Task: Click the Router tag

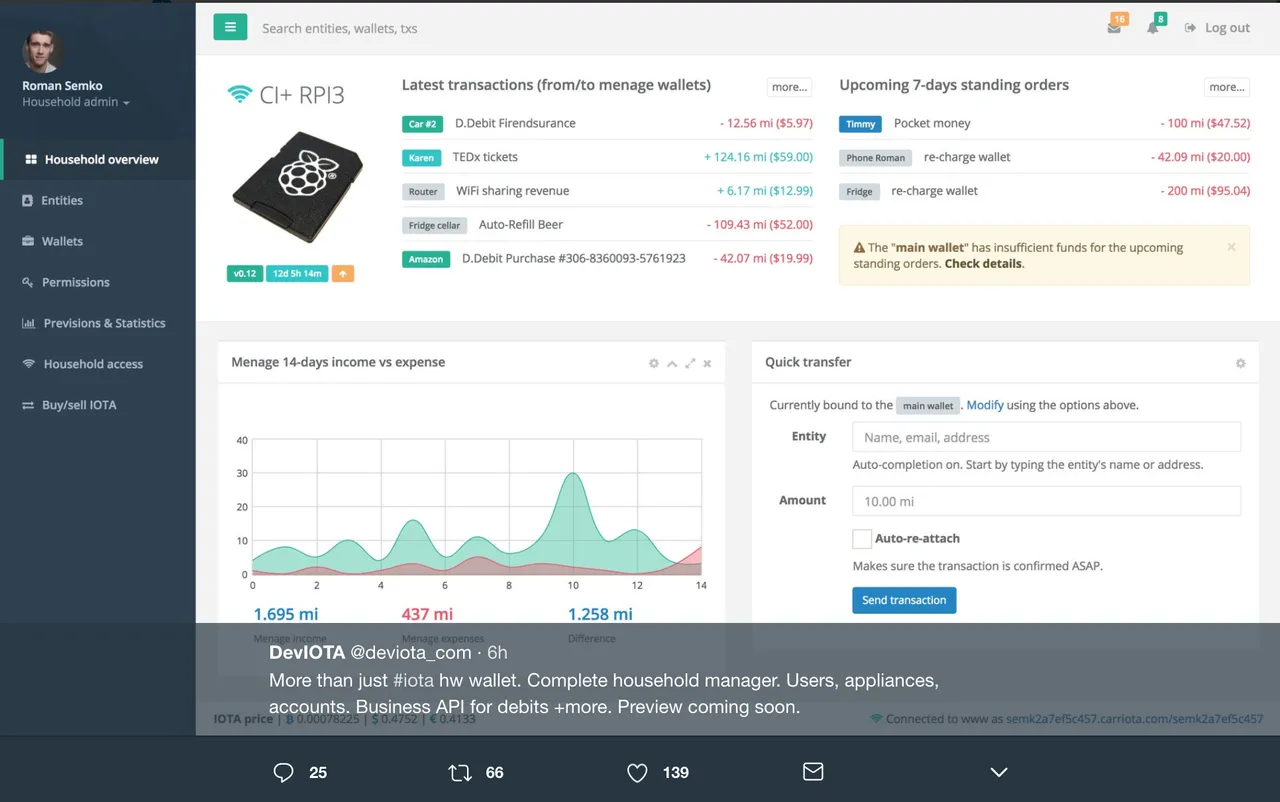Action: (423, 192)
